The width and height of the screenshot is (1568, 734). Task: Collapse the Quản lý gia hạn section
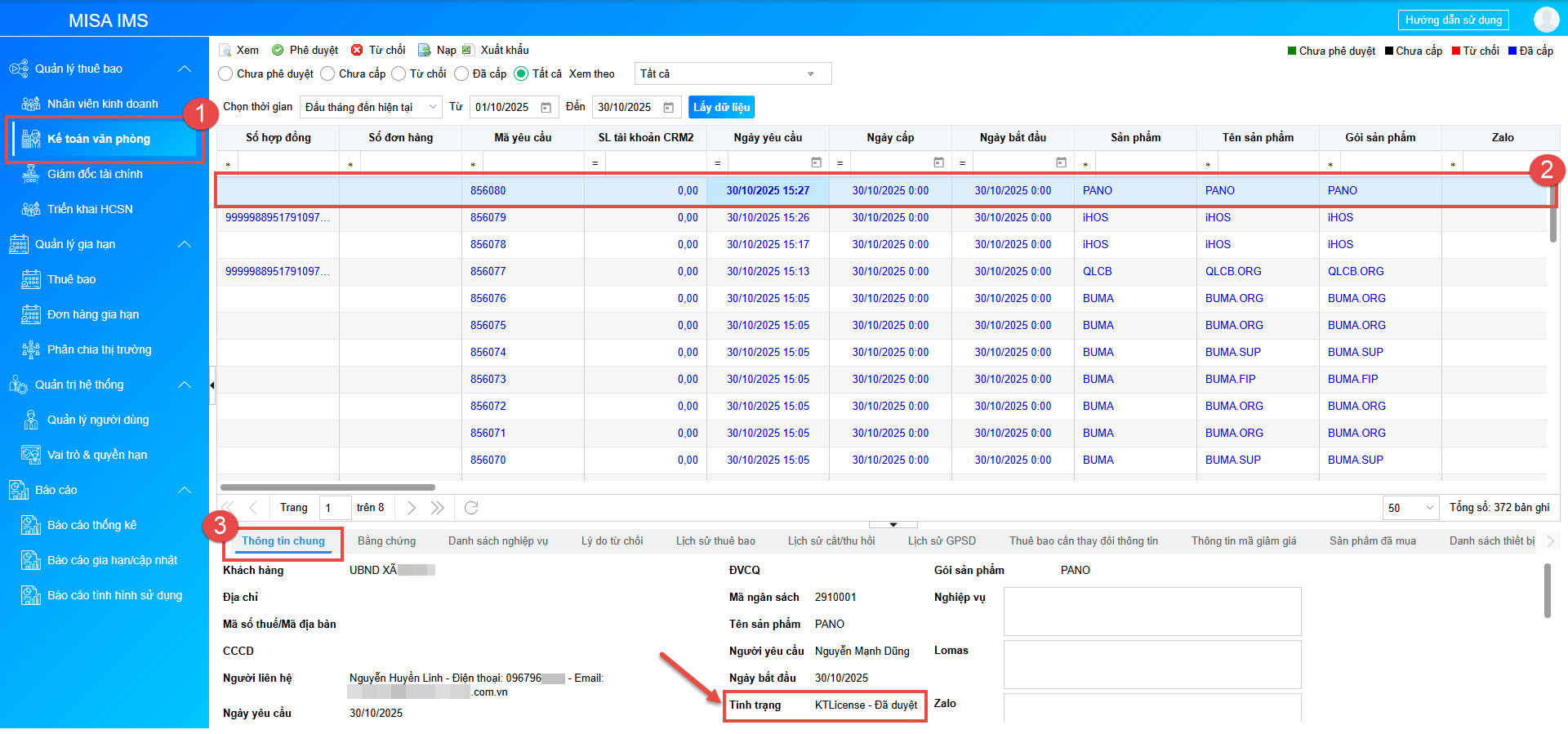click(x=185, y=244)
